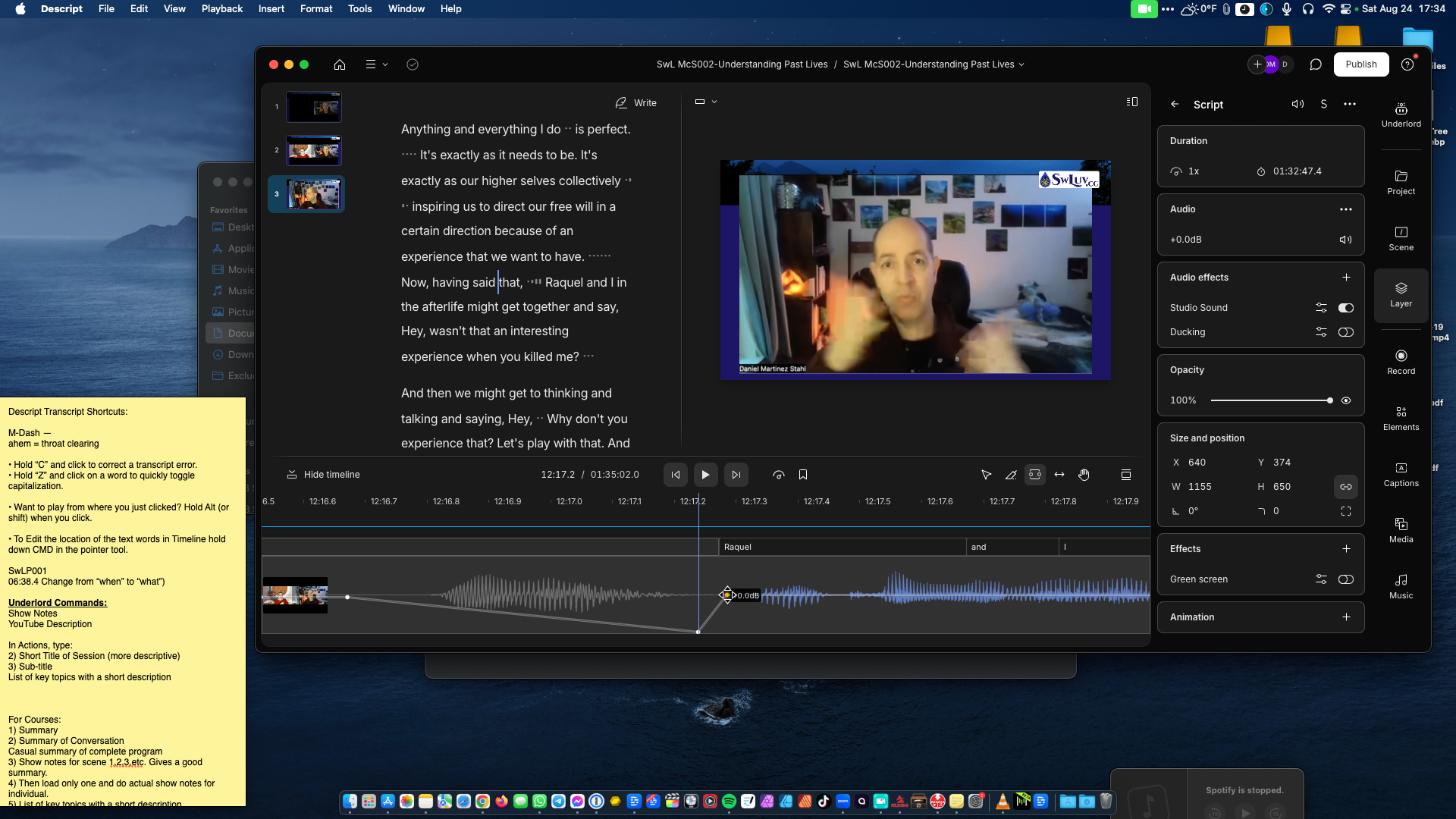Open the comments bubble icon
Viewport: 1456px width, 819px height.
pyautogui.click(x=1316, y=64)
